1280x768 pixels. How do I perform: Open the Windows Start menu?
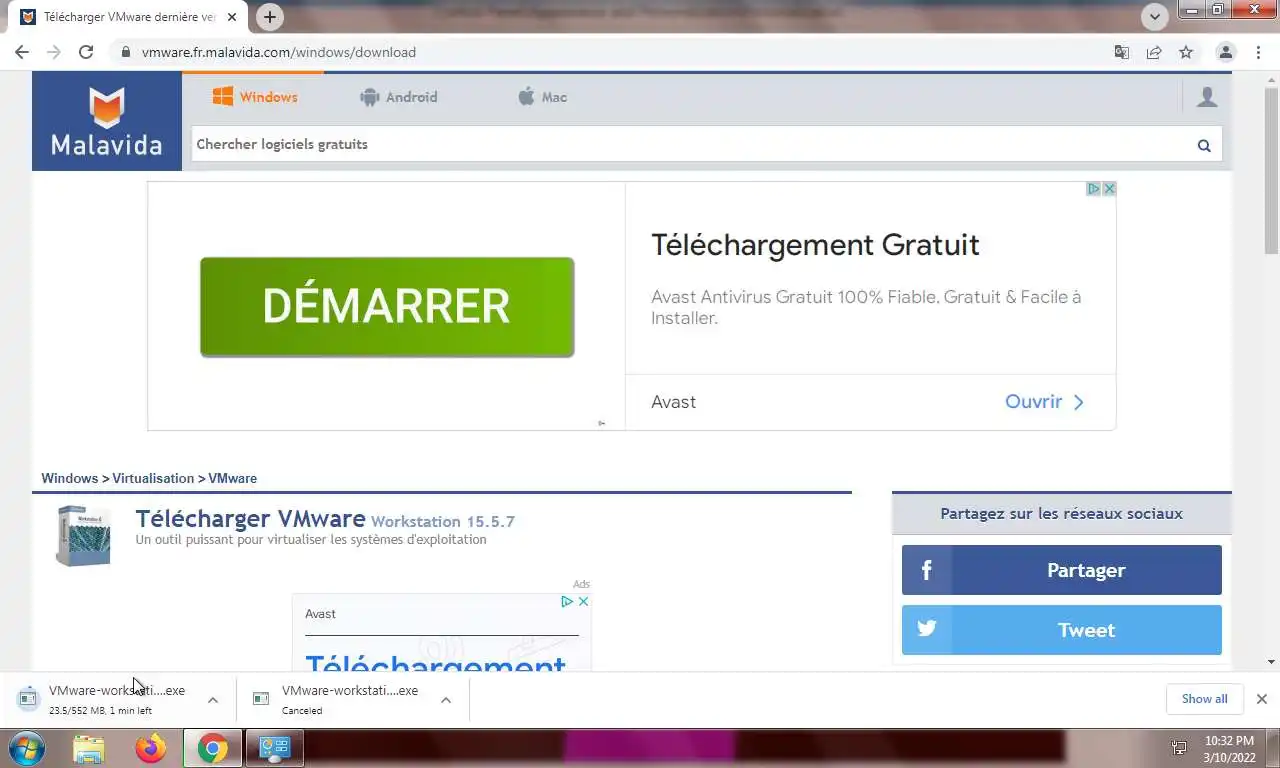26,748
